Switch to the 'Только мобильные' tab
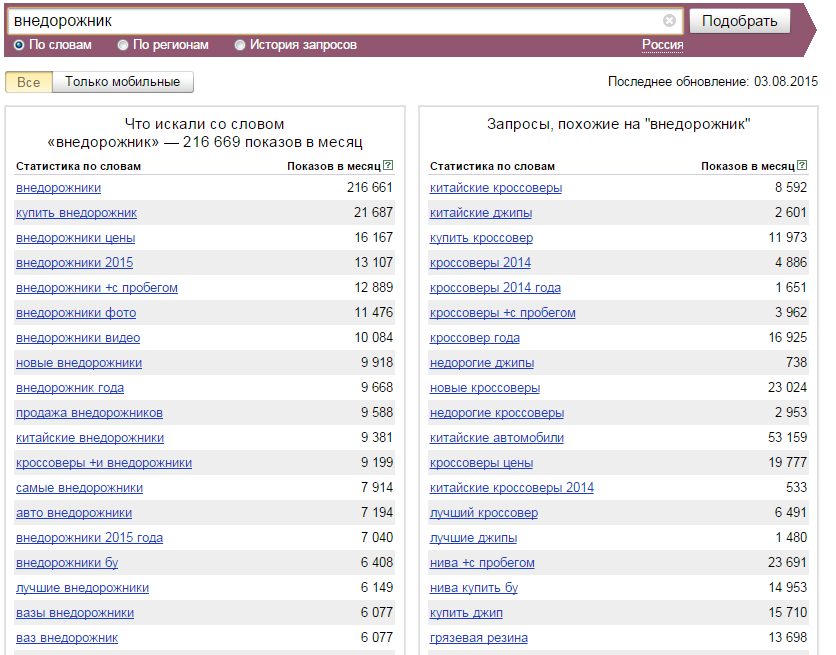The width and height of the screenshot is (836, 655). click(x=123, y=82)
